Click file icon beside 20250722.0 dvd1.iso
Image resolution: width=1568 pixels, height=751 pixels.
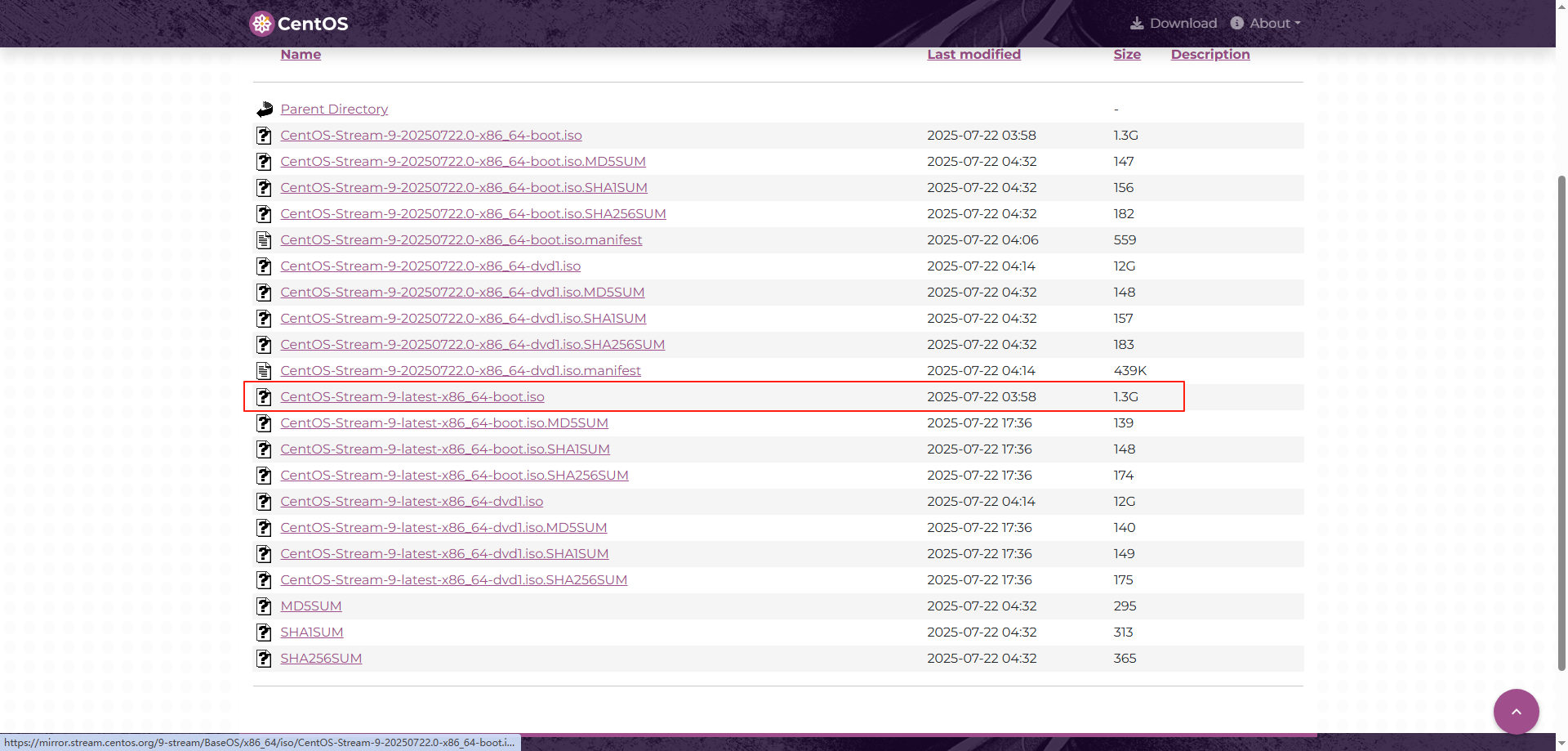[264, 266]
